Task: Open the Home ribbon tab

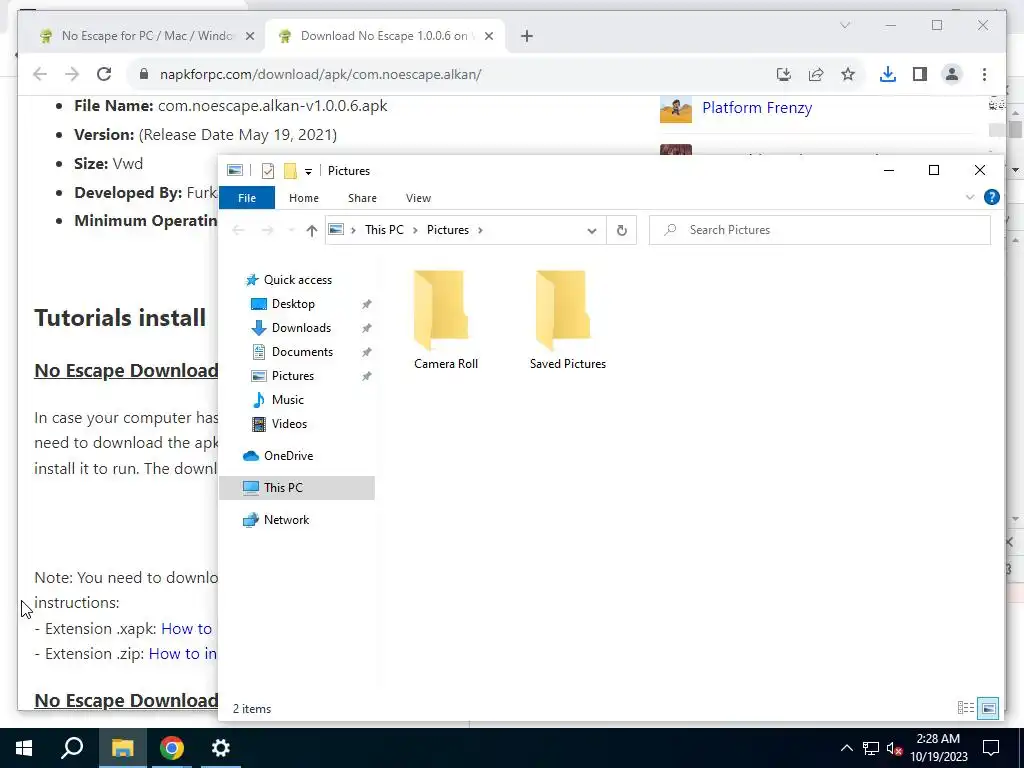Action: pyautogui.click(x=304, y=198)
